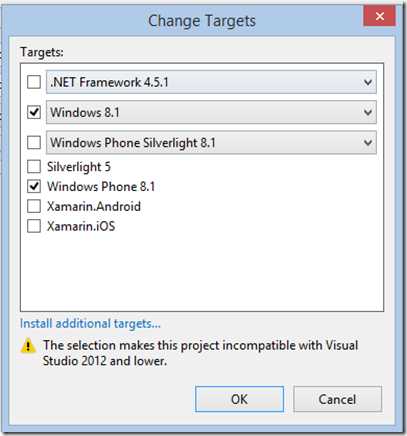The height and width of the screenshot is (436, 407).
Task: Close the Change Targets dialog with X
Action: 380,16
